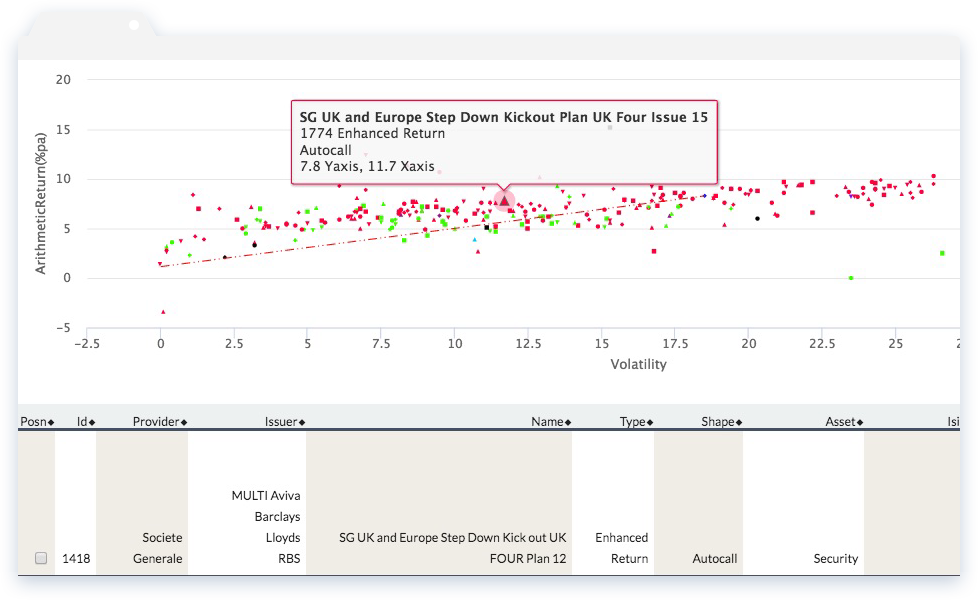Click the asset cell 'Security'
Viewport: 978px width, 600px height.
(x=836, y=558)
